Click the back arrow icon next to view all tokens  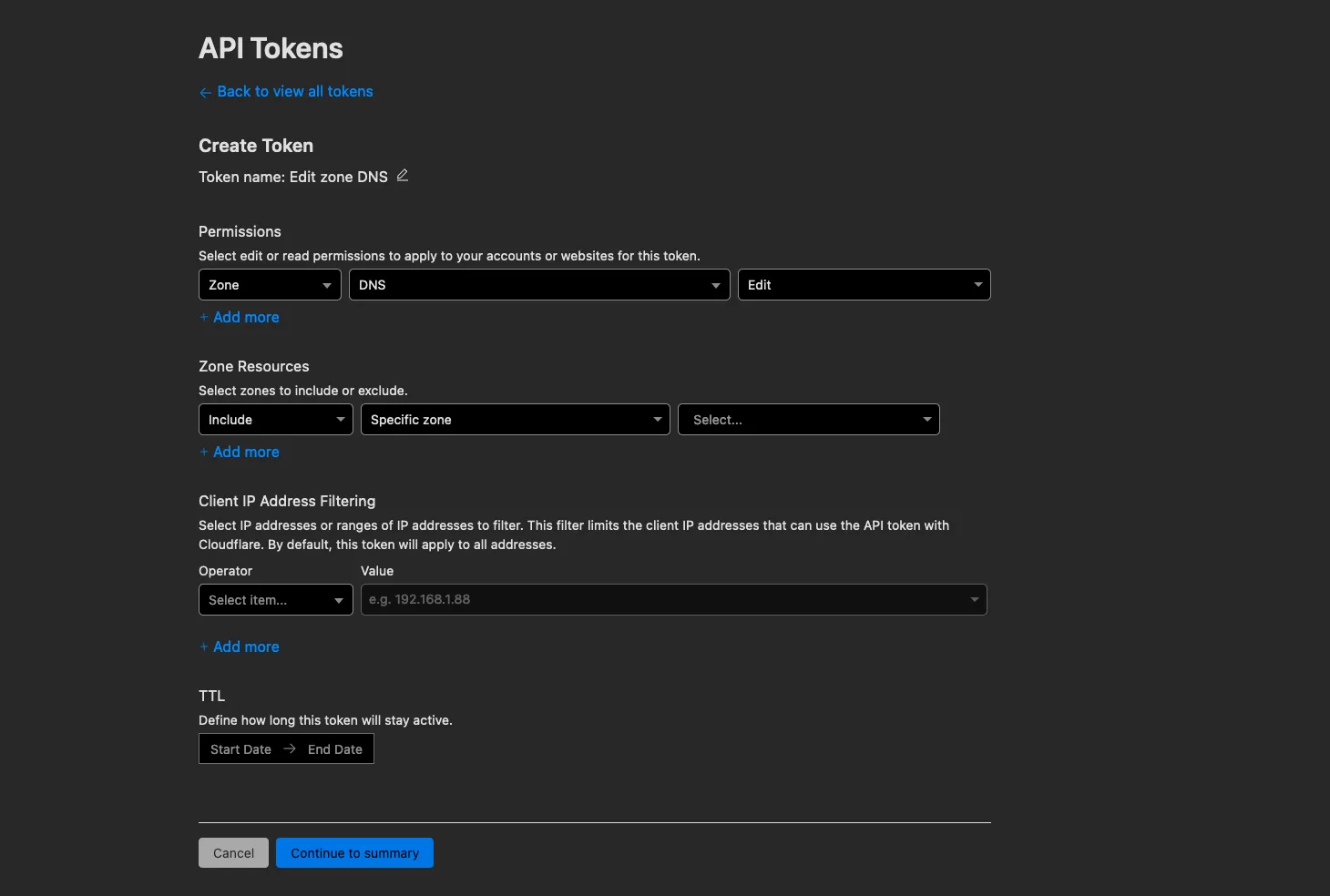point(205,92)
